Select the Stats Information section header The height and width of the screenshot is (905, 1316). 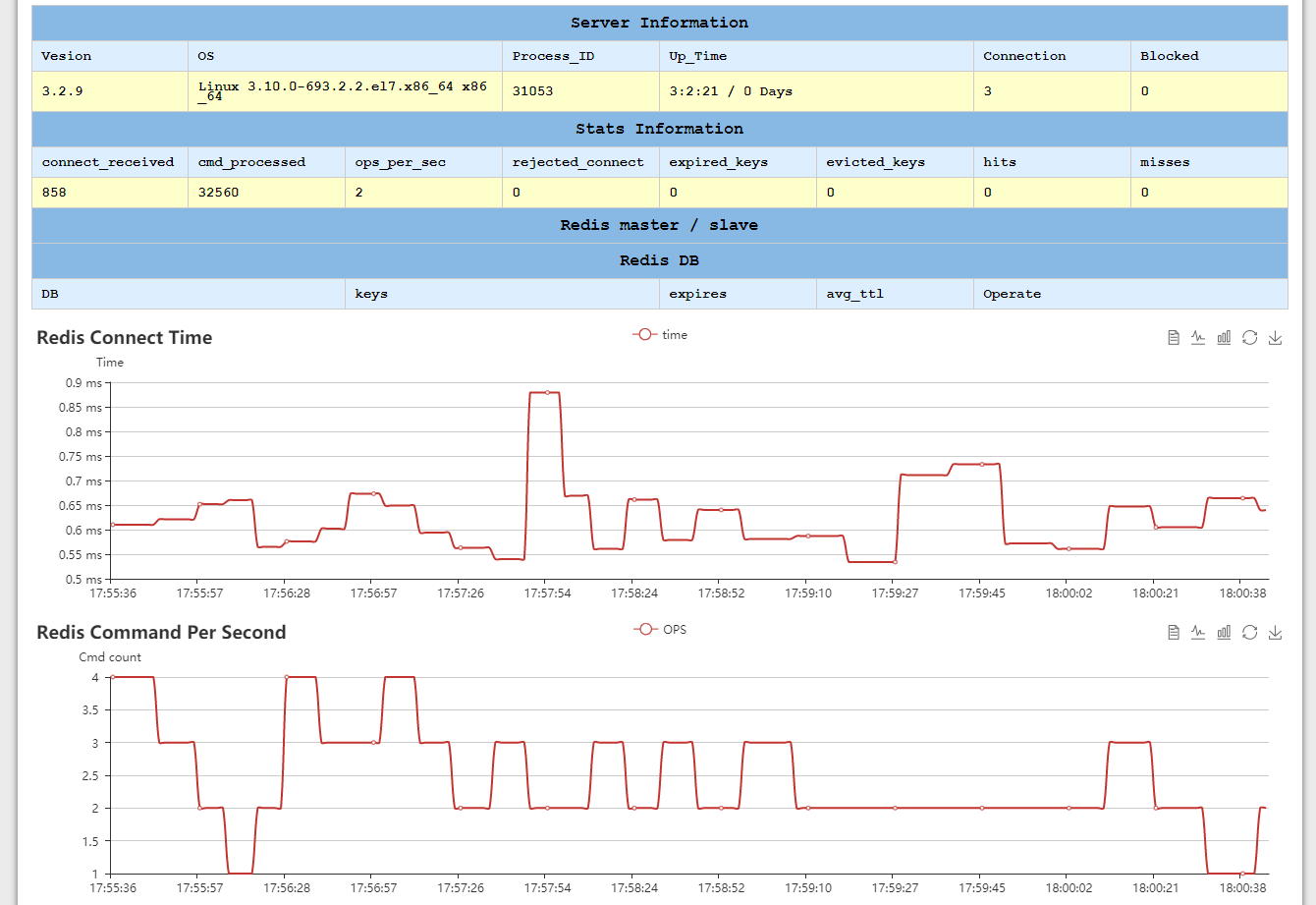point(659,129)
